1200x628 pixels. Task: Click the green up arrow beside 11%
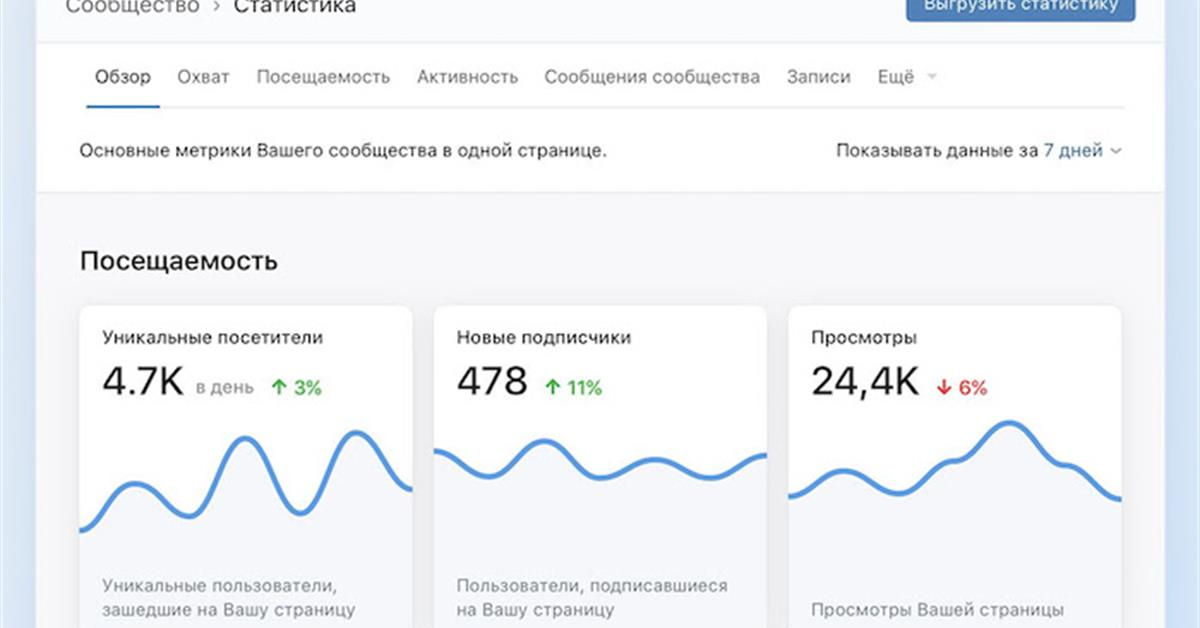pos(552,388)
